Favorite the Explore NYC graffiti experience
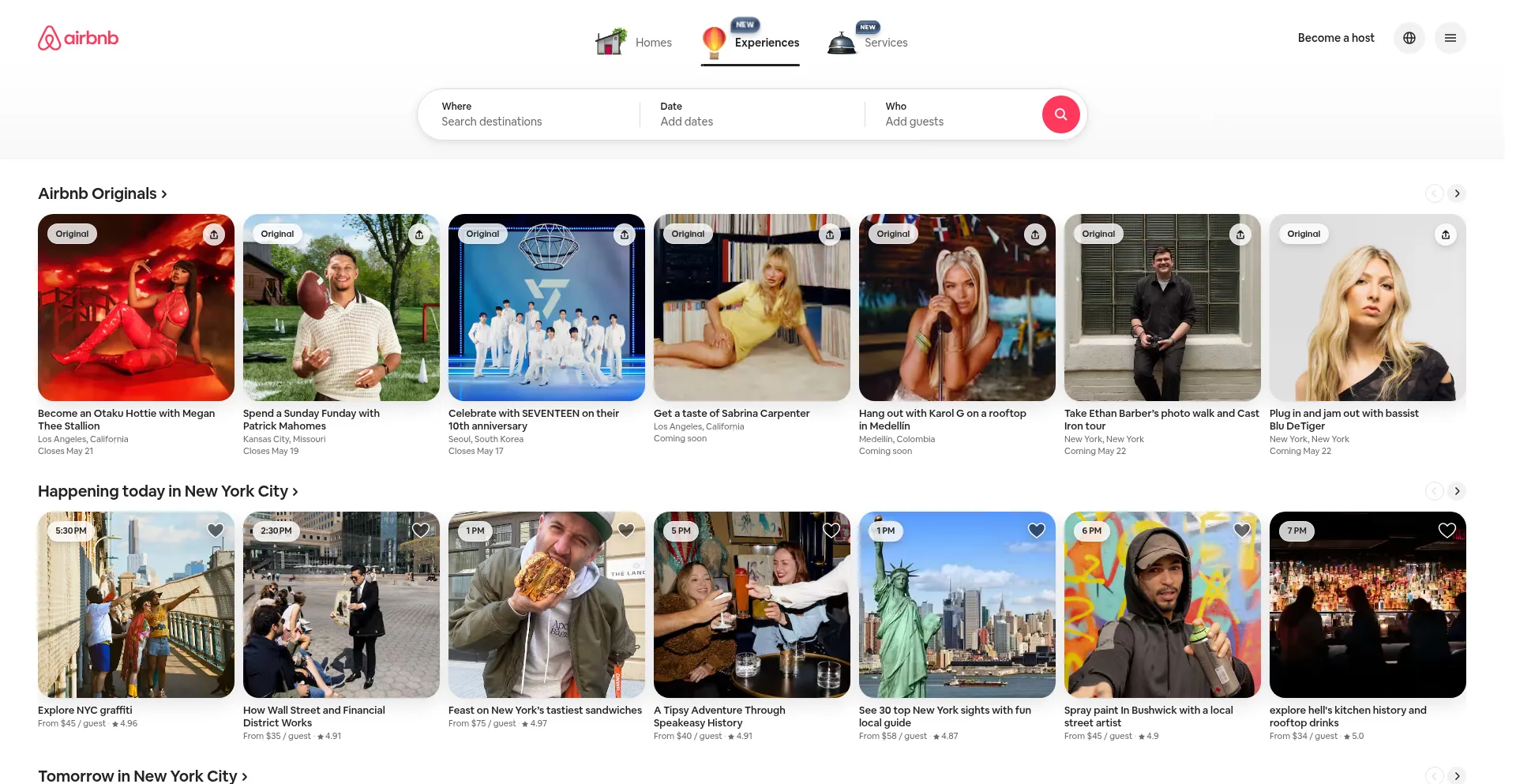1516x784 pixels. (x=216, y=531)
